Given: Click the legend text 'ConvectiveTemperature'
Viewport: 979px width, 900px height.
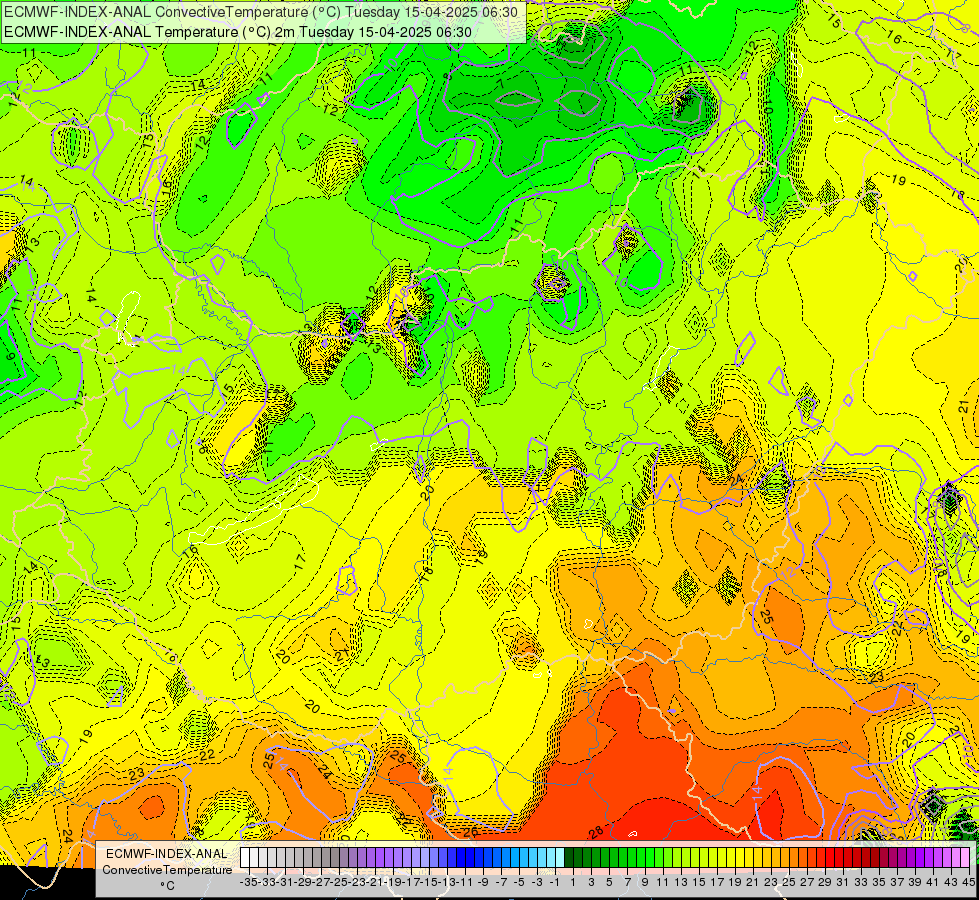Looking at the screenshot, I should [x=167, y=869].
